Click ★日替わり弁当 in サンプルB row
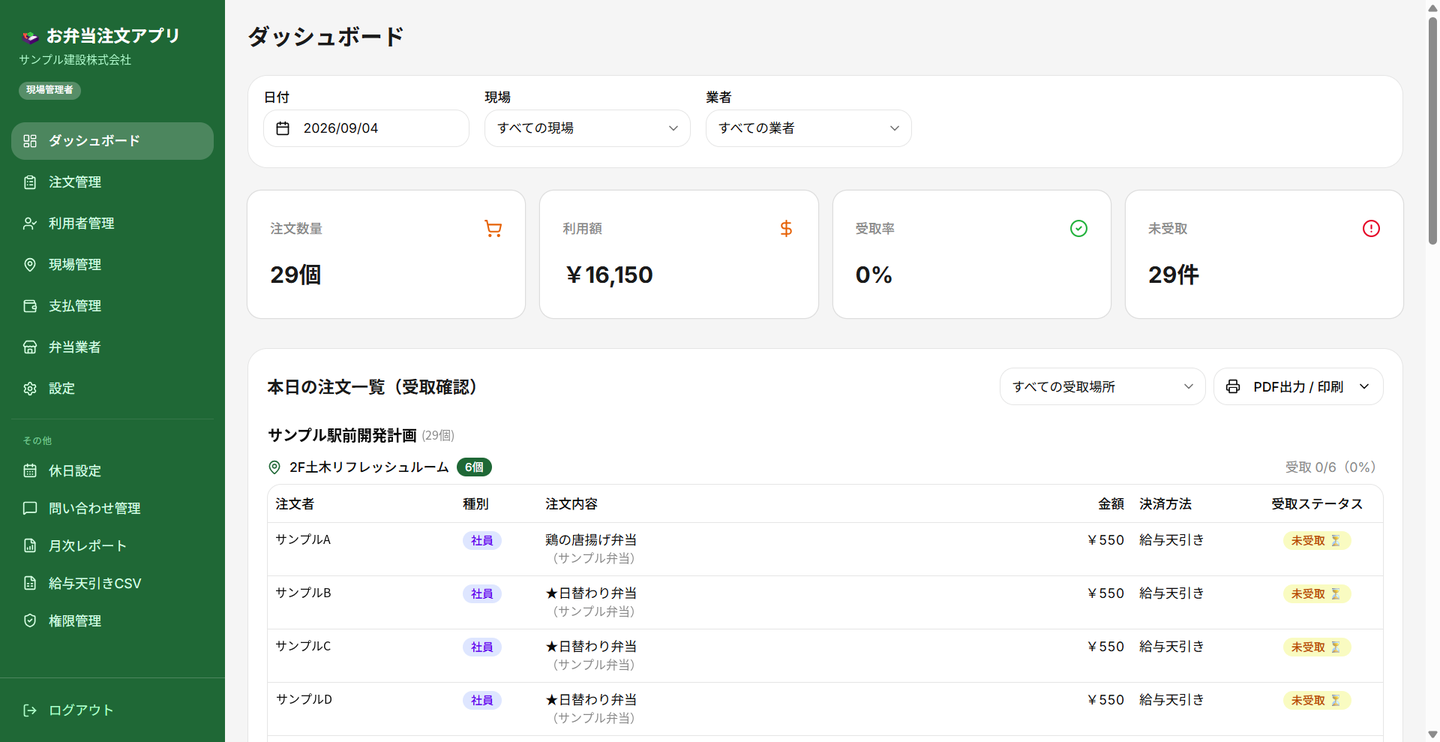Viewport: 1440px width, 742px height. (x=591, y=593)
